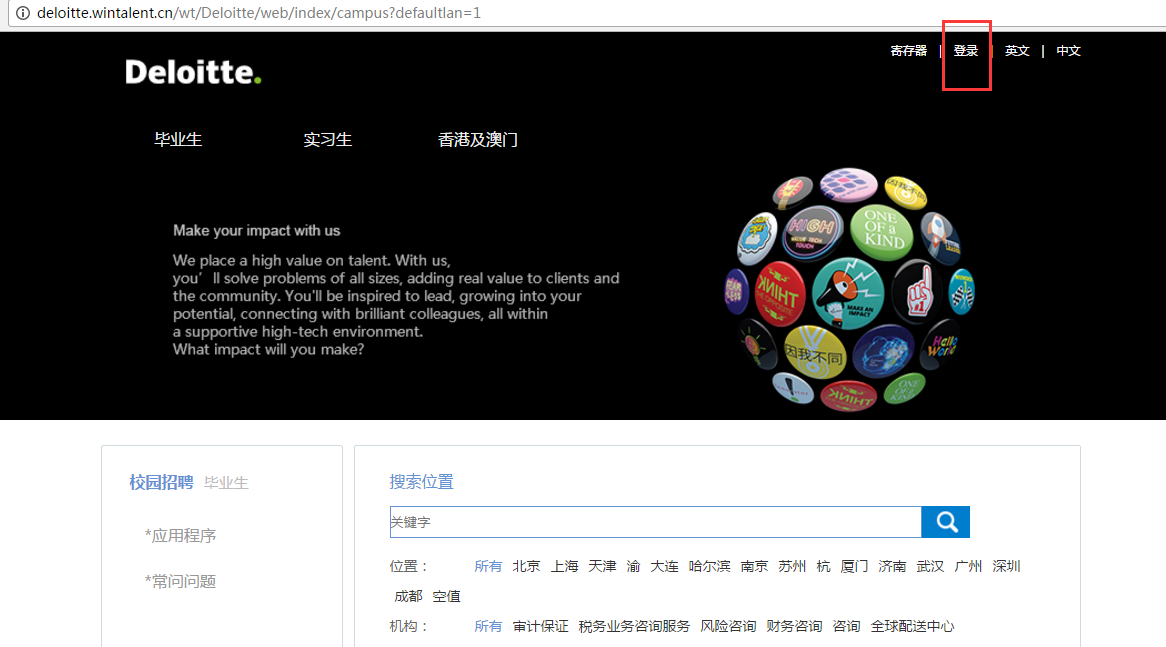Filter by 财务咨询 function
1166x647 pixels.
coord(794,626)
